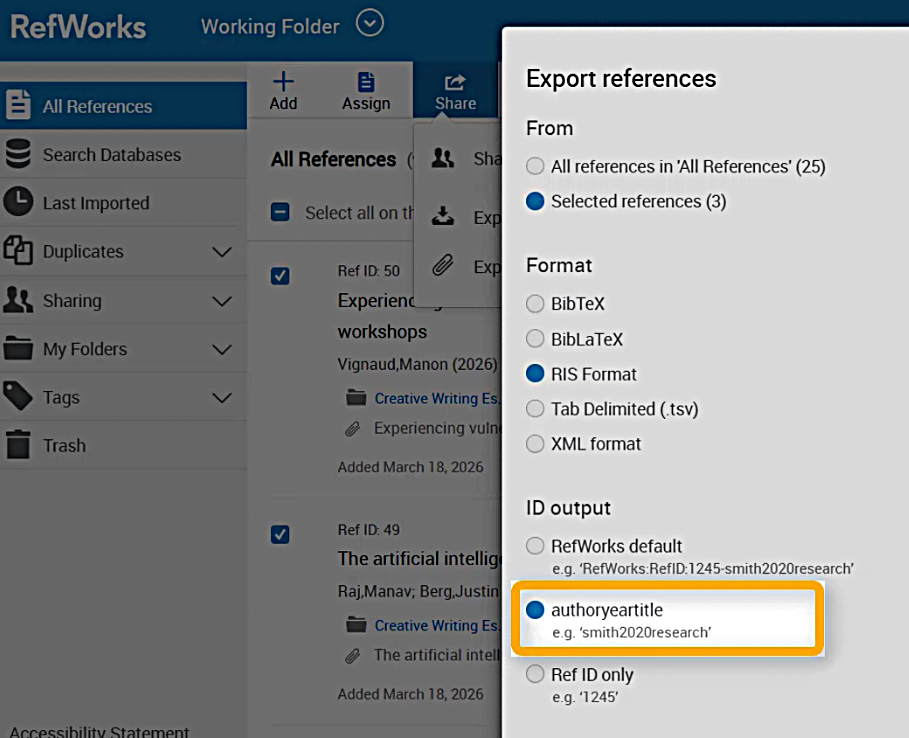Click the Add plus icon in toolbar
The height and width of the screenshot is (738, 909).
(x=283, y=83)
